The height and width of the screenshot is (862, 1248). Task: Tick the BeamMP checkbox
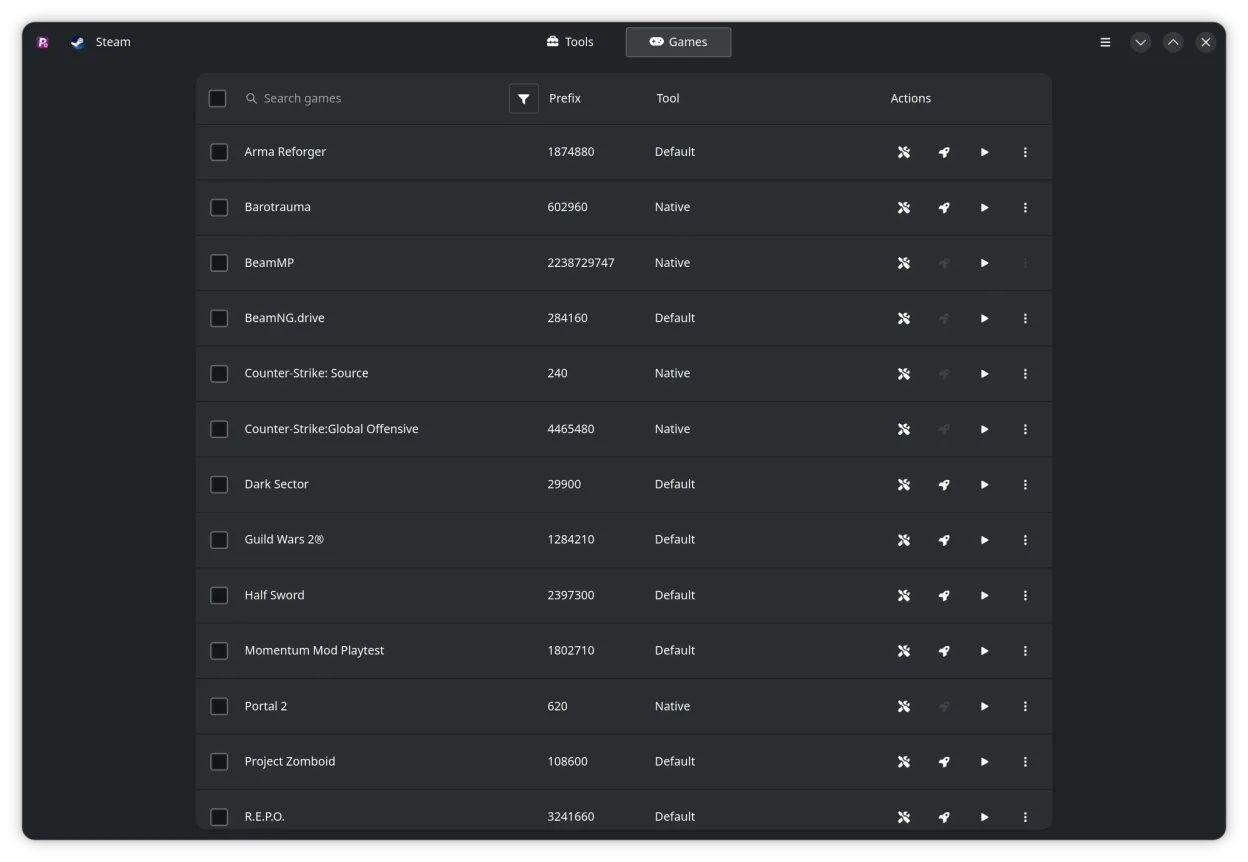click(x=219, y=263)
